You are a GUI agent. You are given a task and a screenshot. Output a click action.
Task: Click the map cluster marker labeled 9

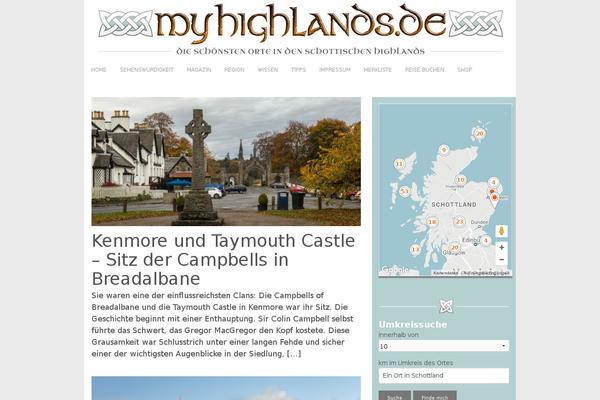(444, 150)
